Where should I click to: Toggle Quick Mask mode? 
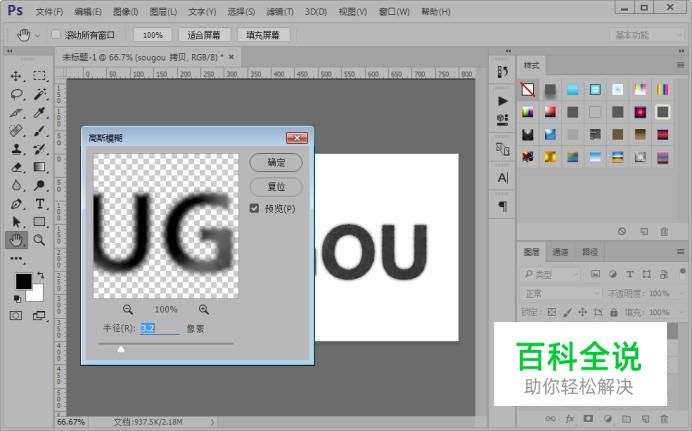click(16, 315)
